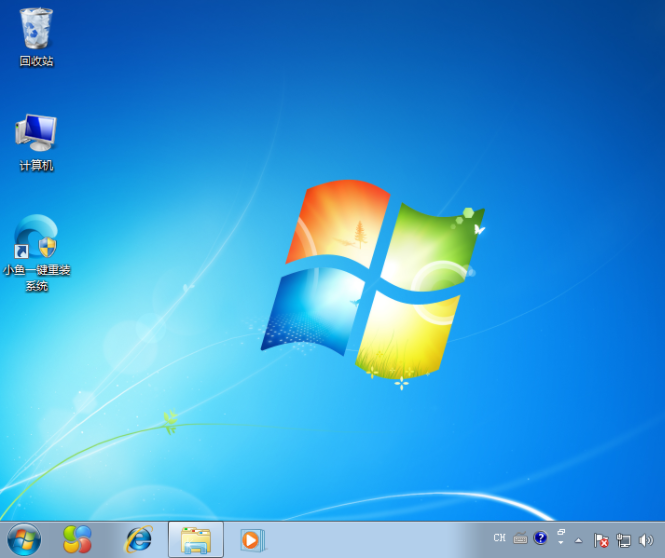The image size is (665, 558).
Task: Open the language bar options down arrow
Action: click(x=561, y=544)
